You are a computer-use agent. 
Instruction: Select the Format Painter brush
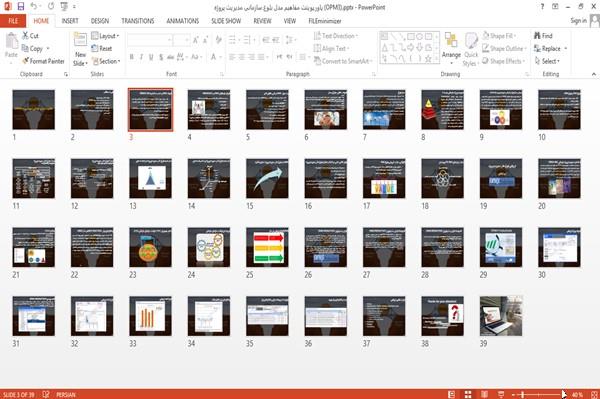tap(26, 61)
